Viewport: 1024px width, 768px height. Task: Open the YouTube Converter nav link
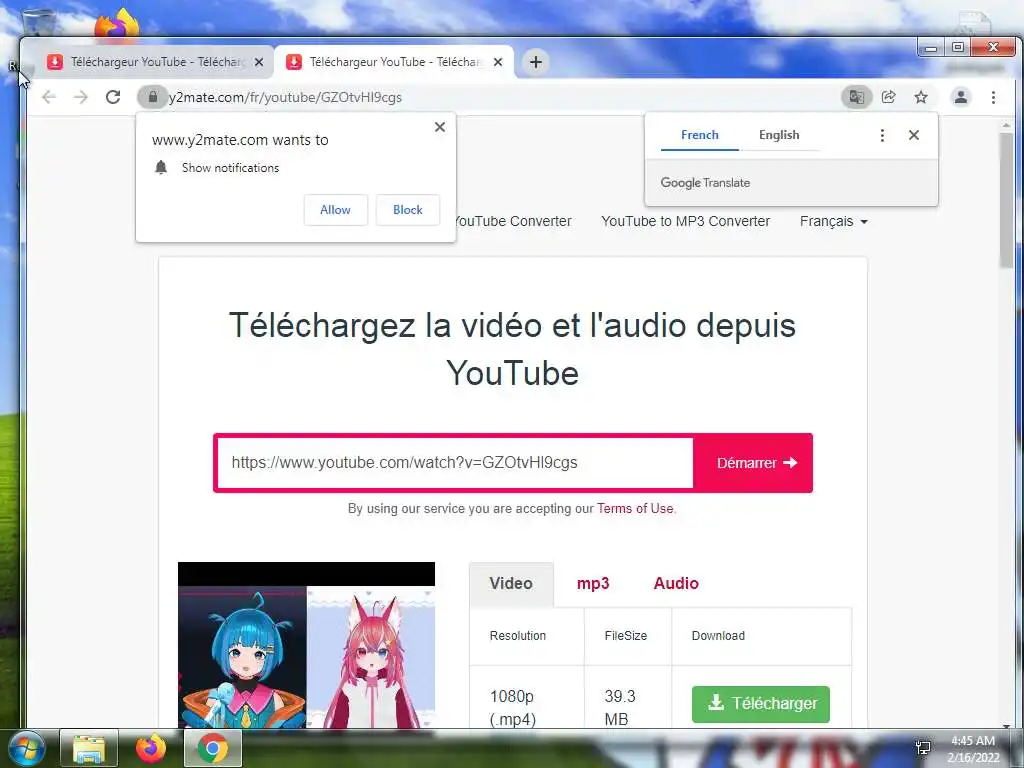(x=513, y=221)
